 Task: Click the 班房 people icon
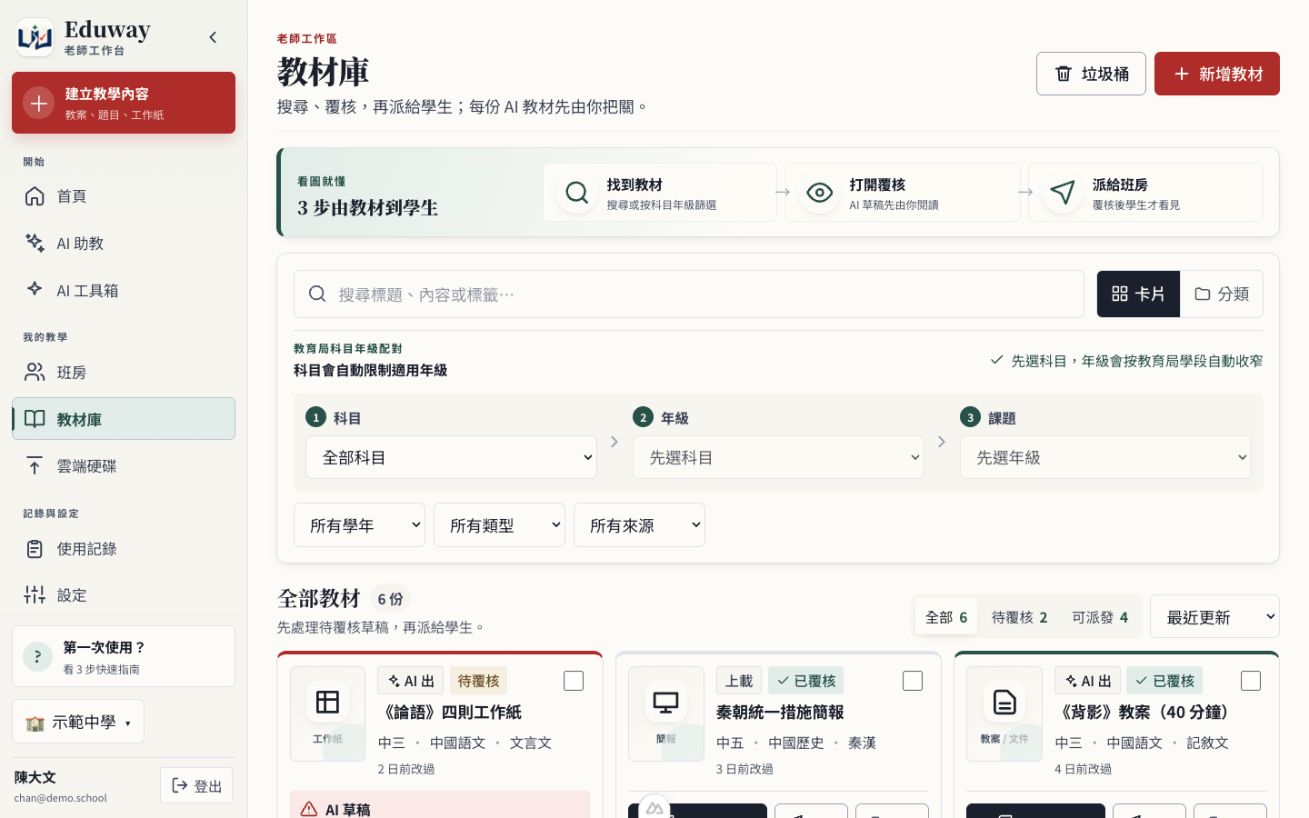35,372
